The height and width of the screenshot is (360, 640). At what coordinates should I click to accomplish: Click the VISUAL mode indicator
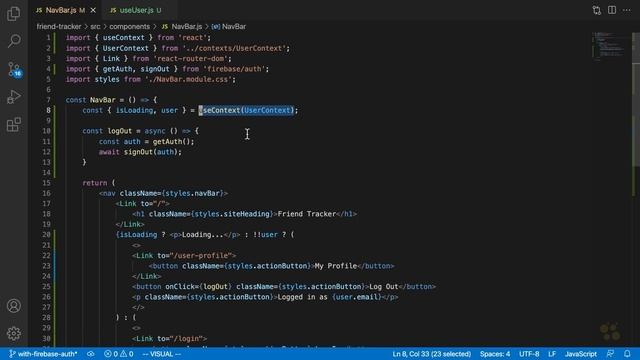pyautogui.click(x=161, y=354)
